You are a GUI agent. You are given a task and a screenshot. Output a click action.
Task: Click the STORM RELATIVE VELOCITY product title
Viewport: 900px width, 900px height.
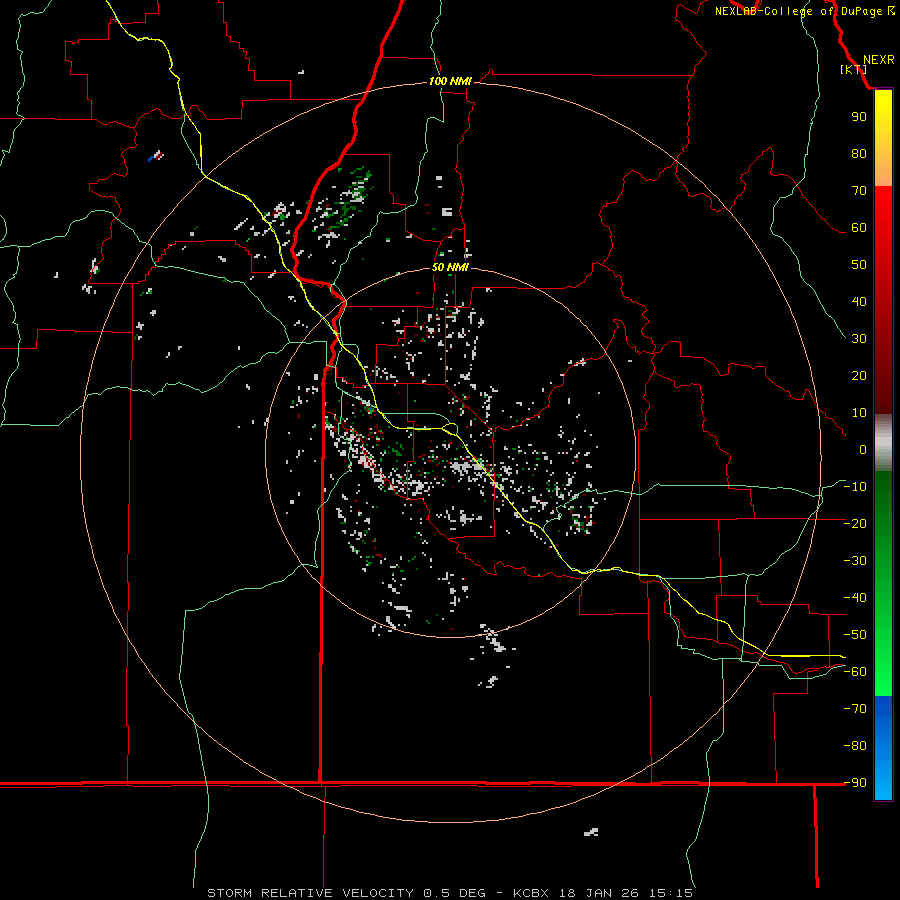point(310,893)
